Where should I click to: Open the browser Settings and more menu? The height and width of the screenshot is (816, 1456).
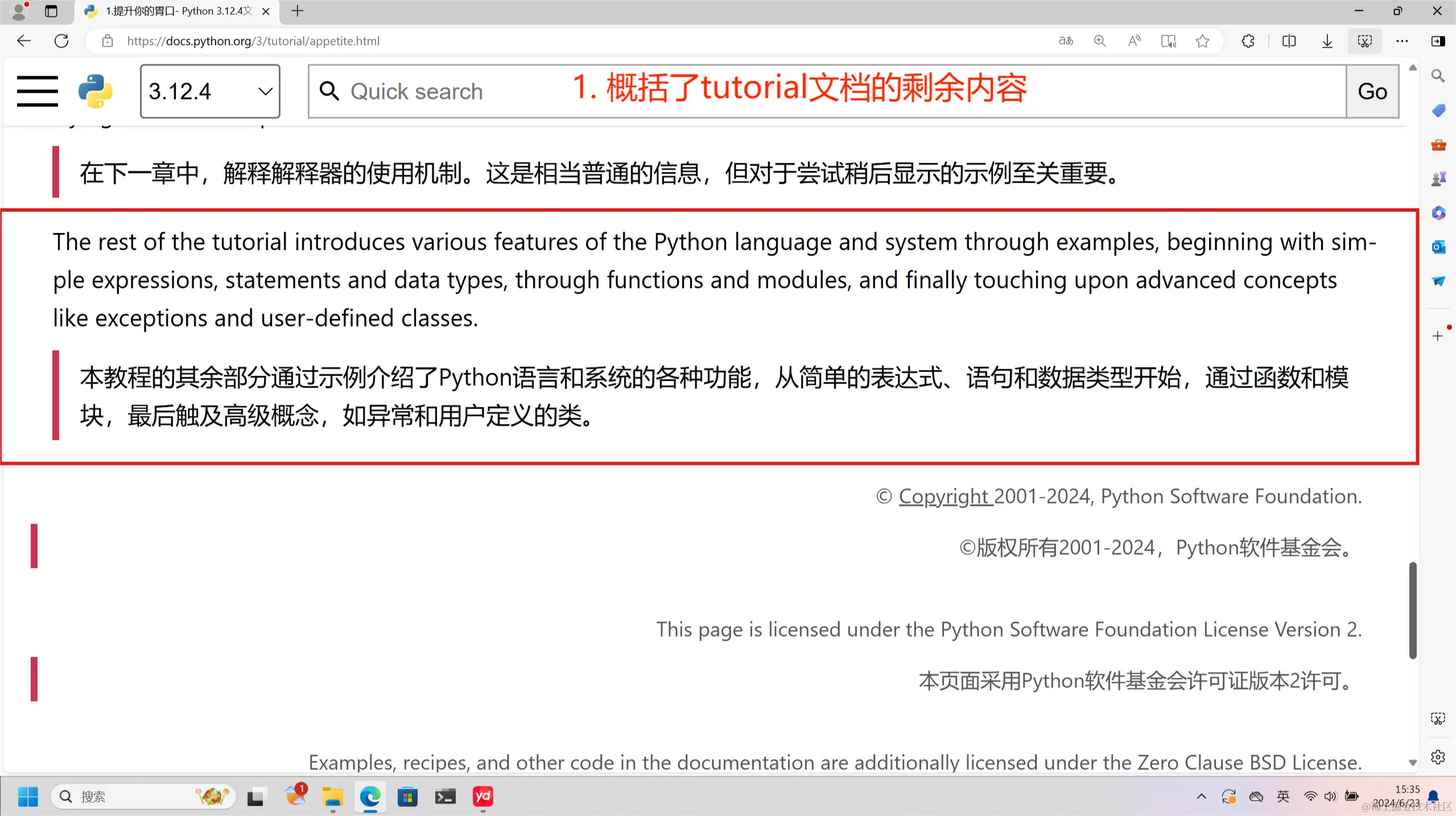click(x=1402, y=41)
